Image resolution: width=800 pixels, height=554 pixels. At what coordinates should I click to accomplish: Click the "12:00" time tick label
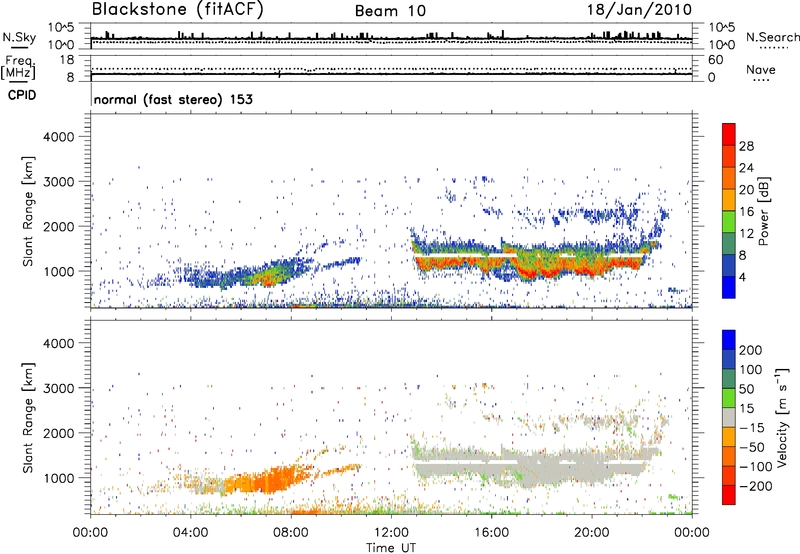(391, 533)
